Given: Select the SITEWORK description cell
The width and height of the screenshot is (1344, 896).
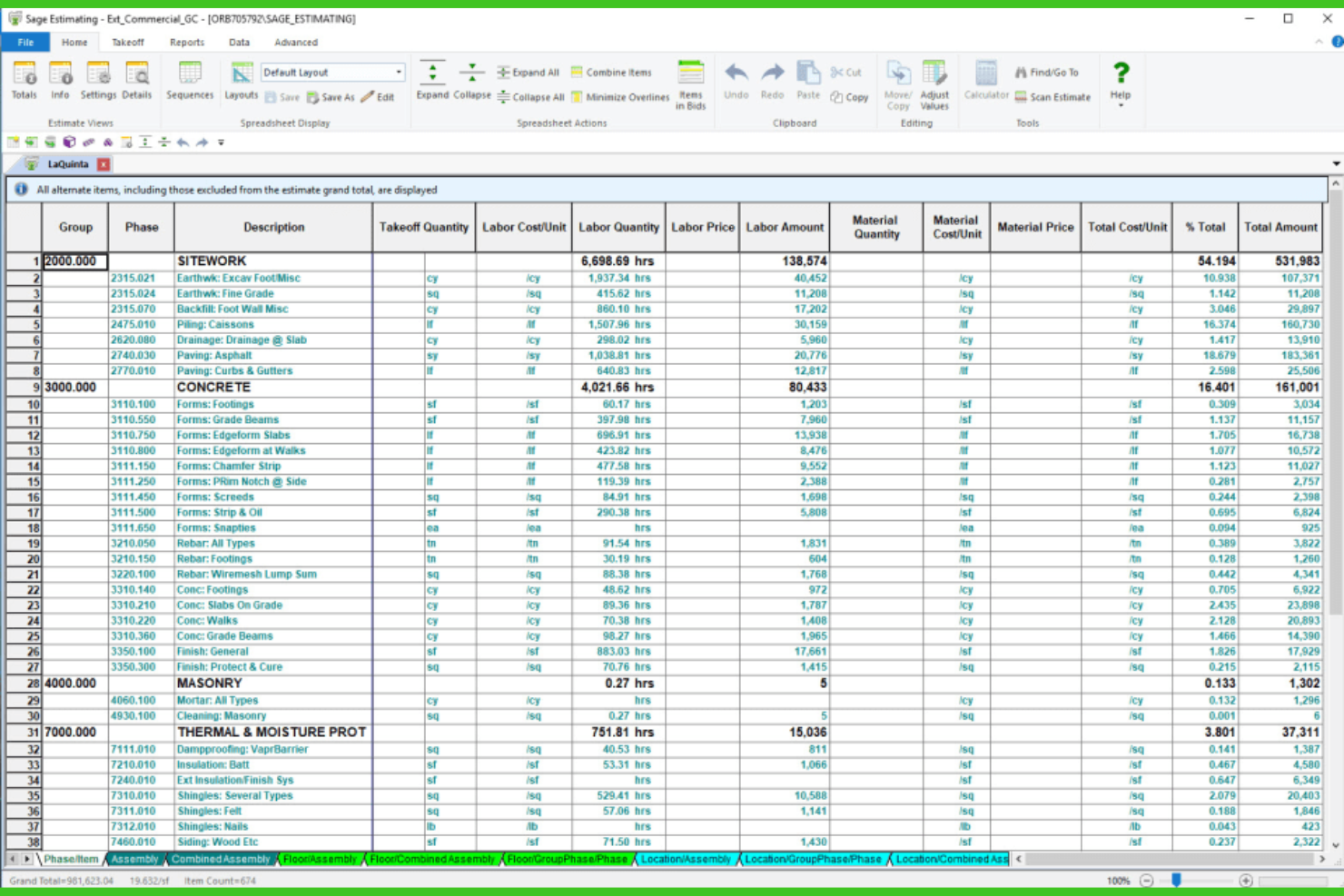Looking at the screenshot, I should (273, 261).
